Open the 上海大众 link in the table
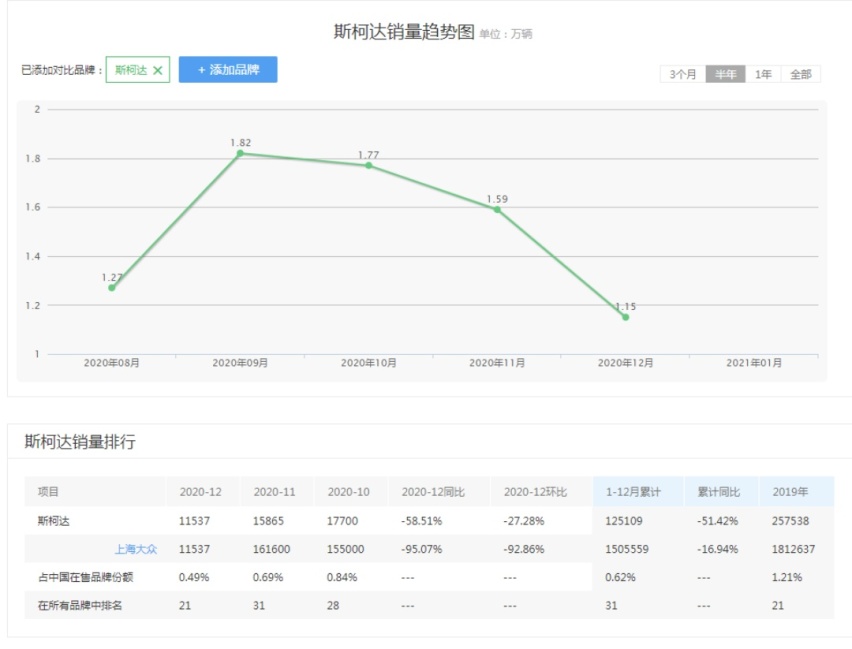The height and width of the screenshot is (649, 852). (x=136, y=549)
